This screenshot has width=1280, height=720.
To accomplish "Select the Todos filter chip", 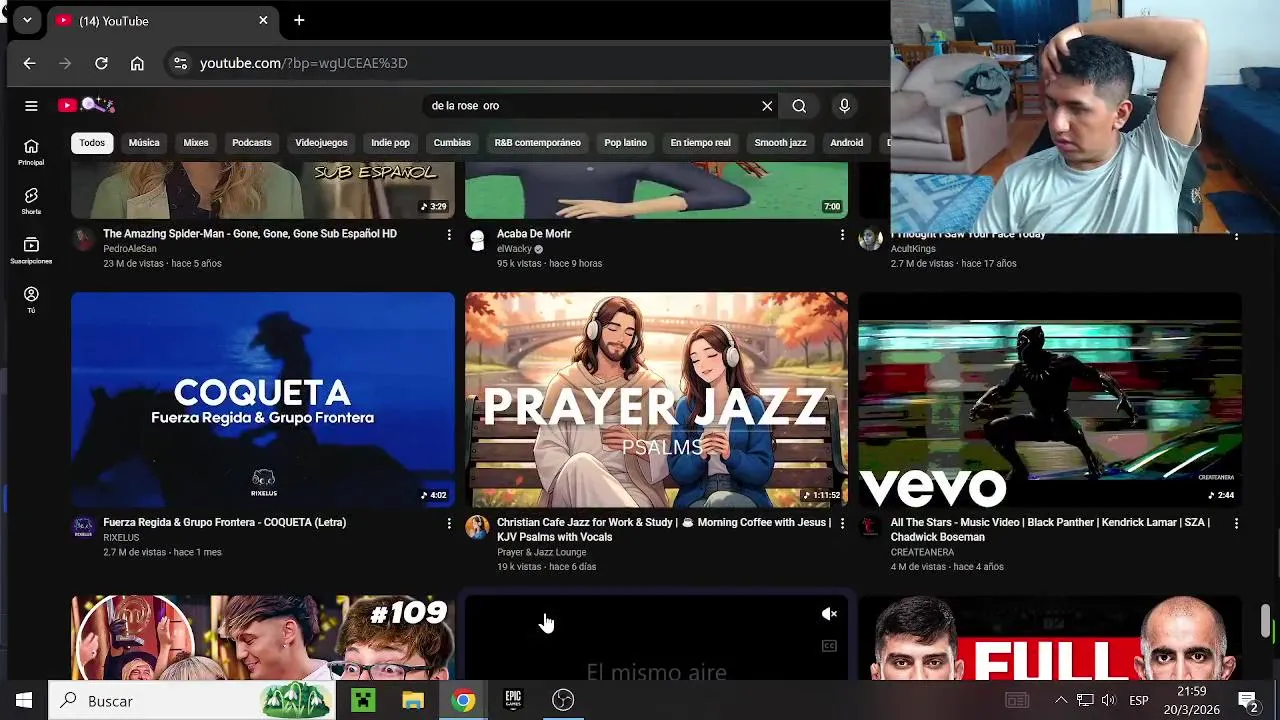I will tap(92, 143).
